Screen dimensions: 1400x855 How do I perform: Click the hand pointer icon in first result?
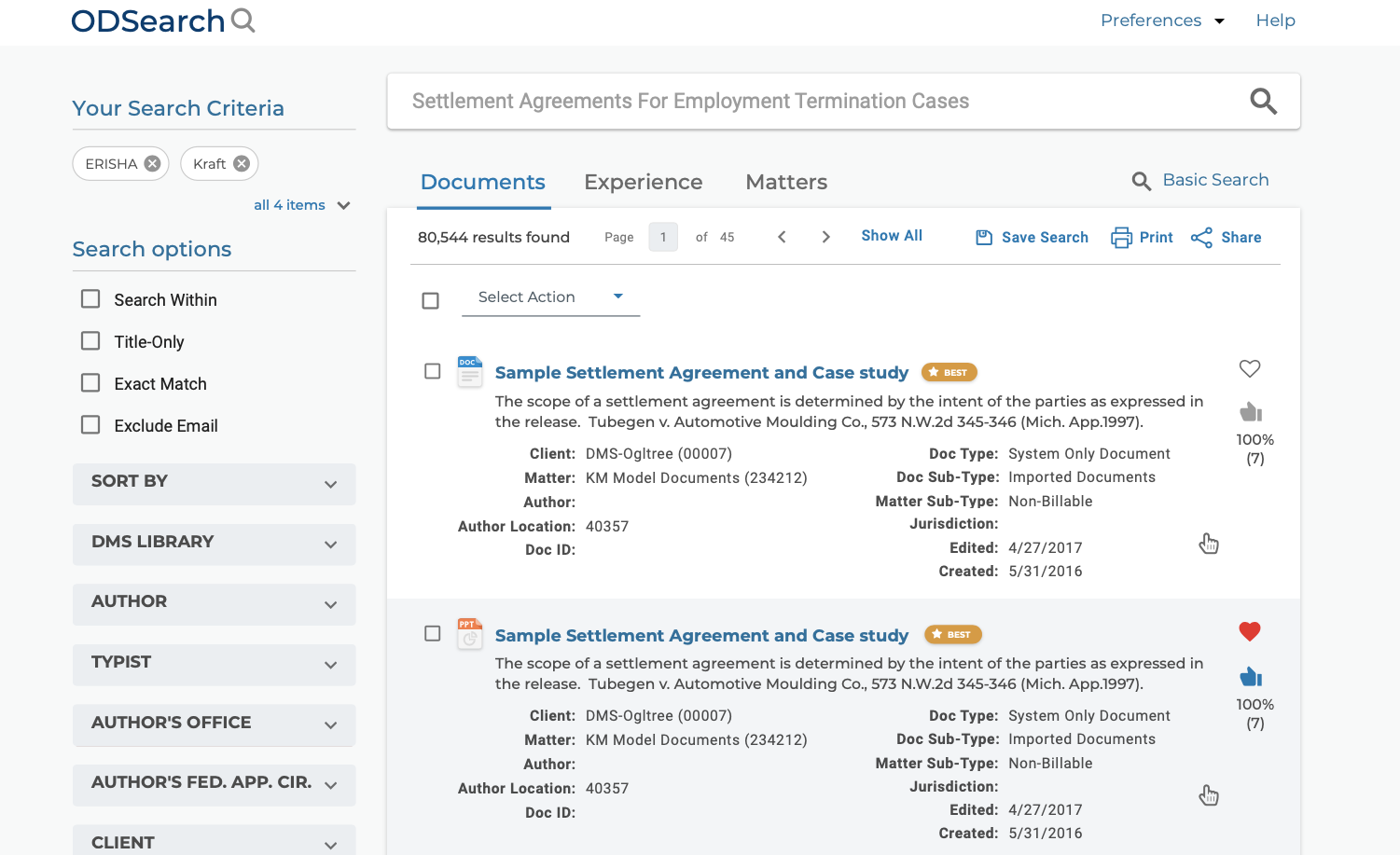[1209, 544]
